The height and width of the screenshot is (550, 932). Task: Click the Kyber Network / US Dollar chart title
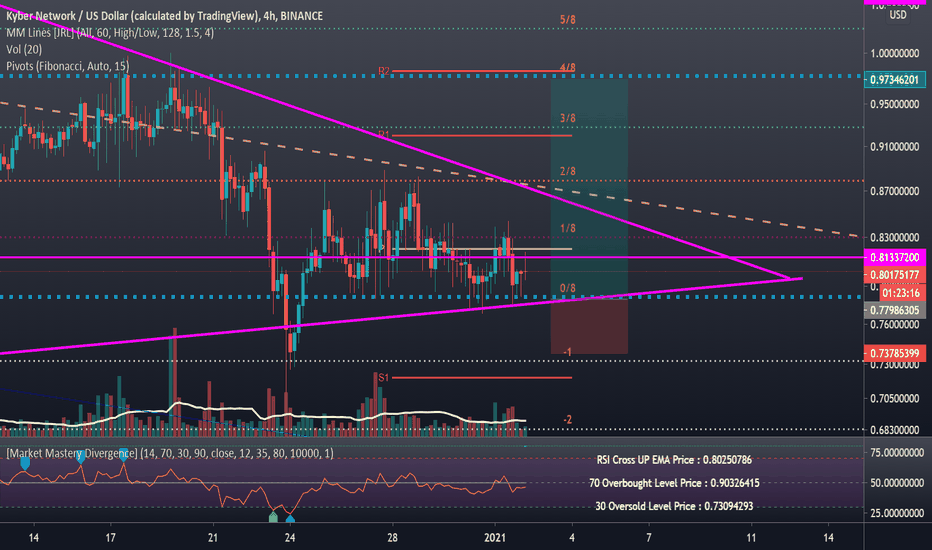coord(165,16)
